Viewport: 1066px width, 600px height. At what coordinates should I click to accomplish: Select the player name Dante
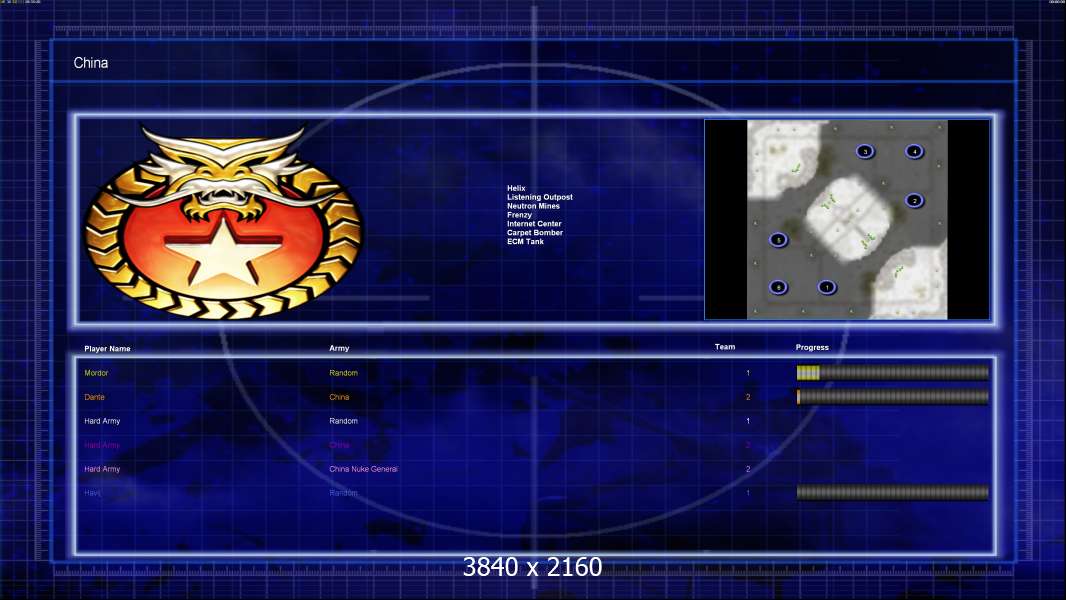point(94,397)
